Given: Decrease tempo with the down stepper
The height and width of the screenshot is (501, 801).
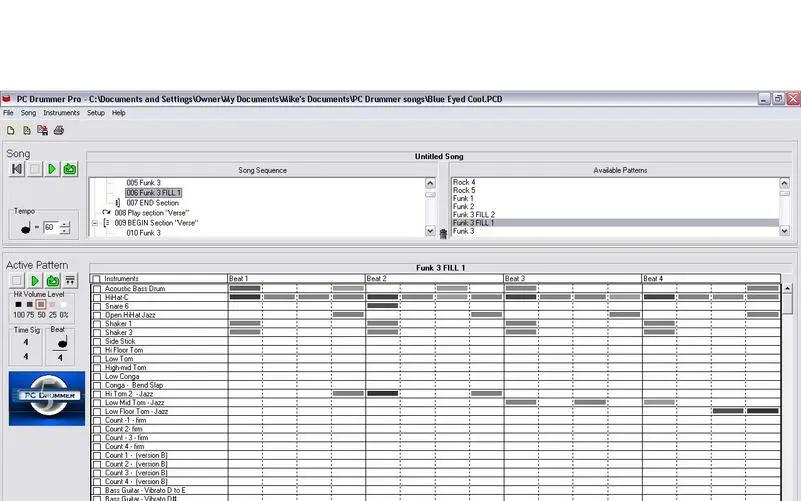Looking at the screenshot, I should coord(65,231).
